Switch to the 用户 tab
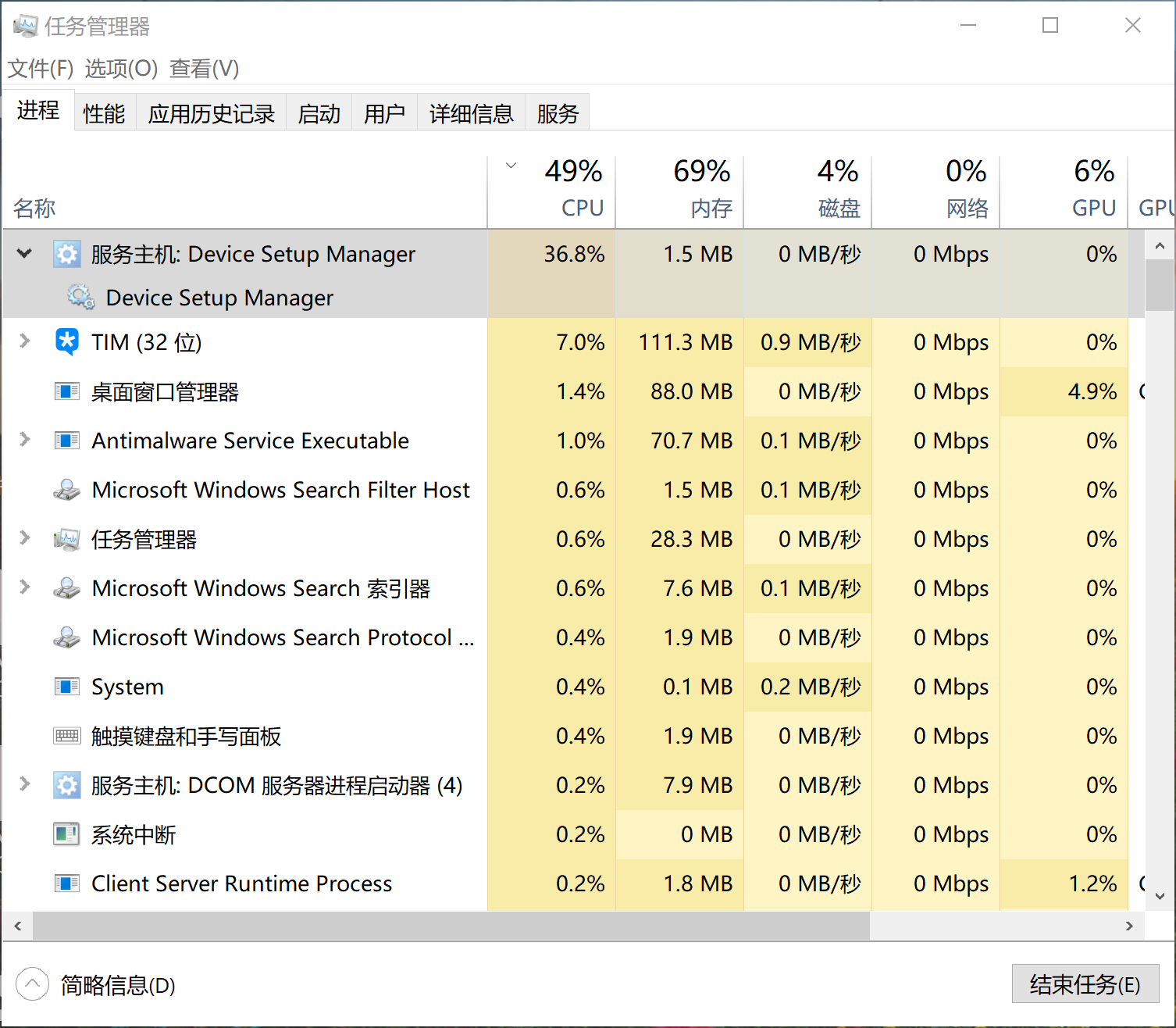Viewport: 1176px width, 1028px height. pyautogui.click(x=384, y=113)
